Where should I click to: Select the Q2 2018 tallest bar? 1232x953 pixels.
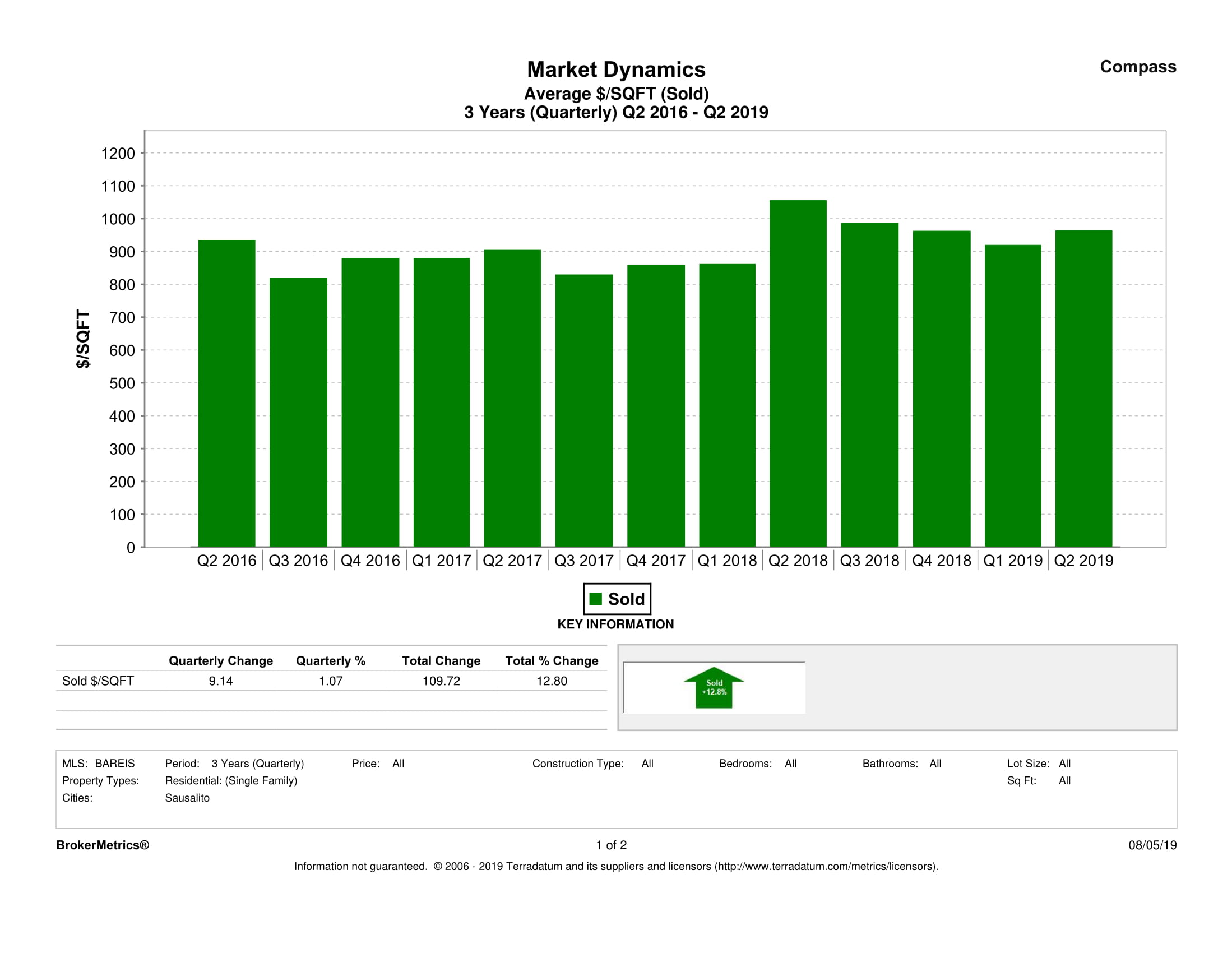[x=798, y=373]
